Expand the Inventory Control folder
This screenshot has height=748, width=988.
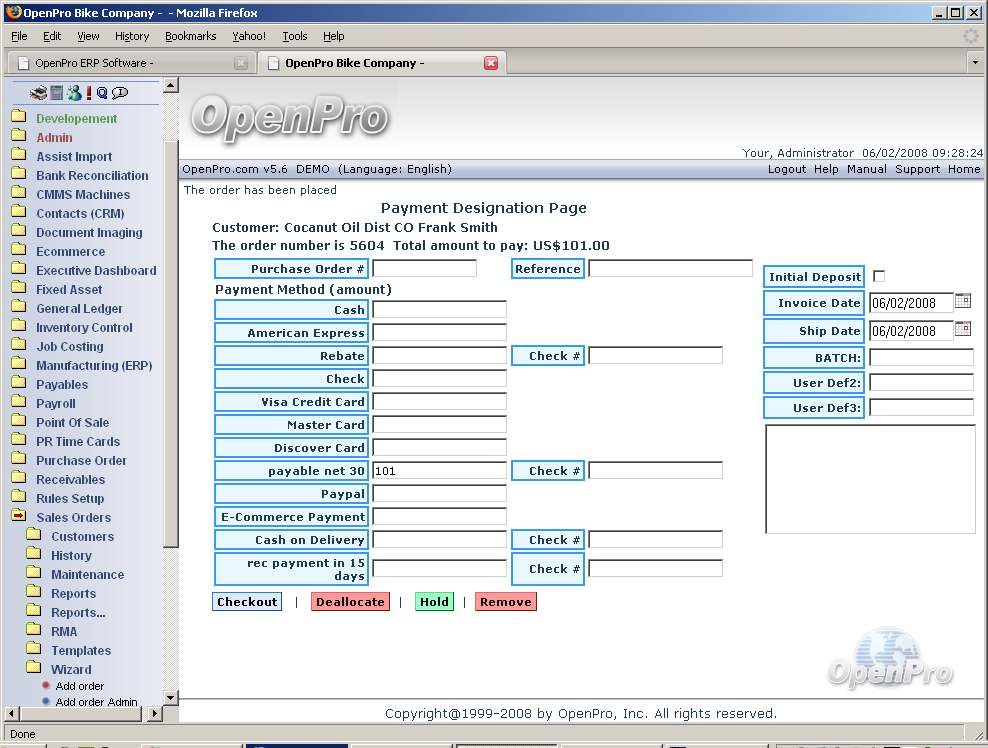point(18,327)
